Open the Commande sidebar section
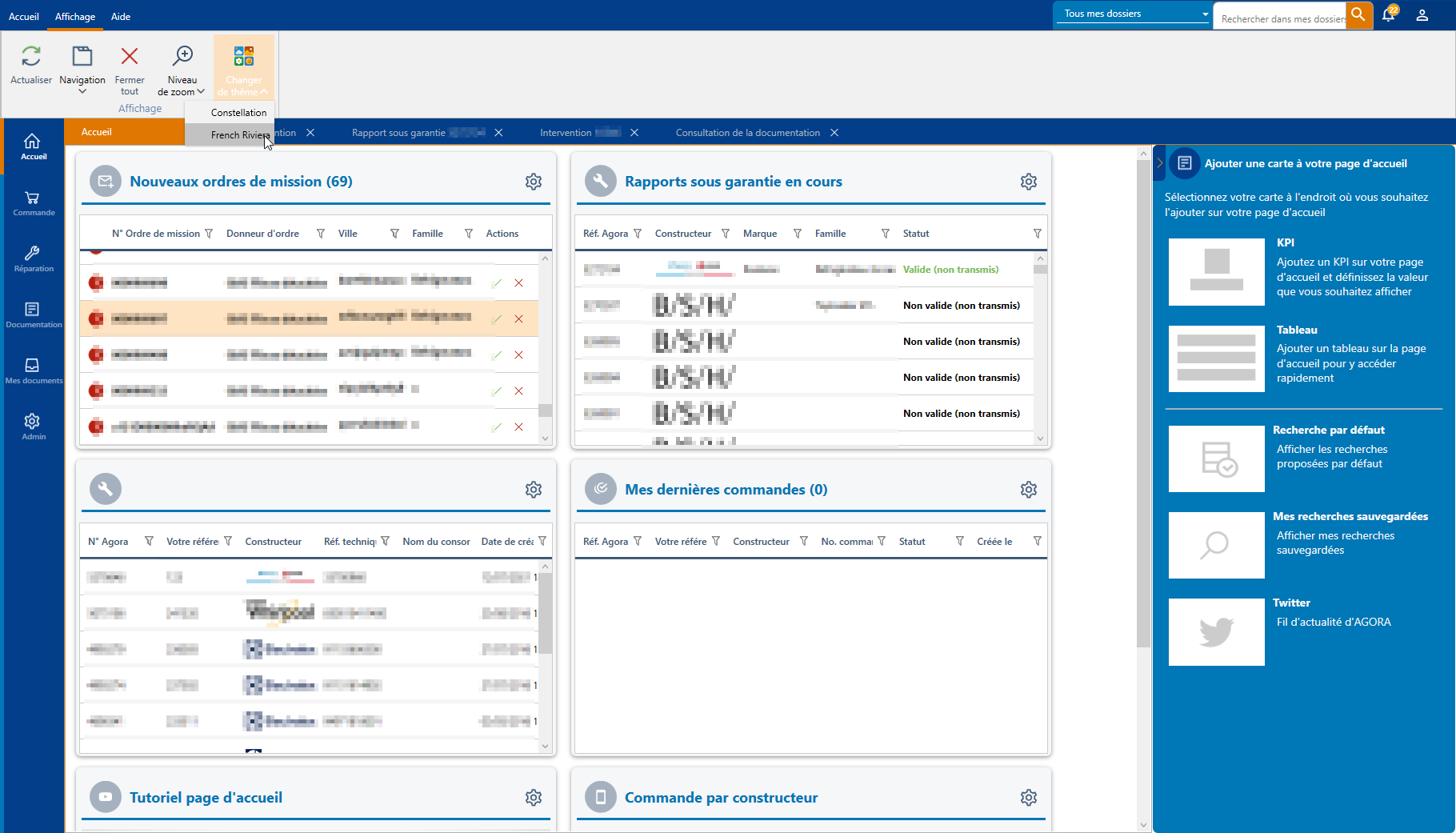1456x833 pixels. 34,203
